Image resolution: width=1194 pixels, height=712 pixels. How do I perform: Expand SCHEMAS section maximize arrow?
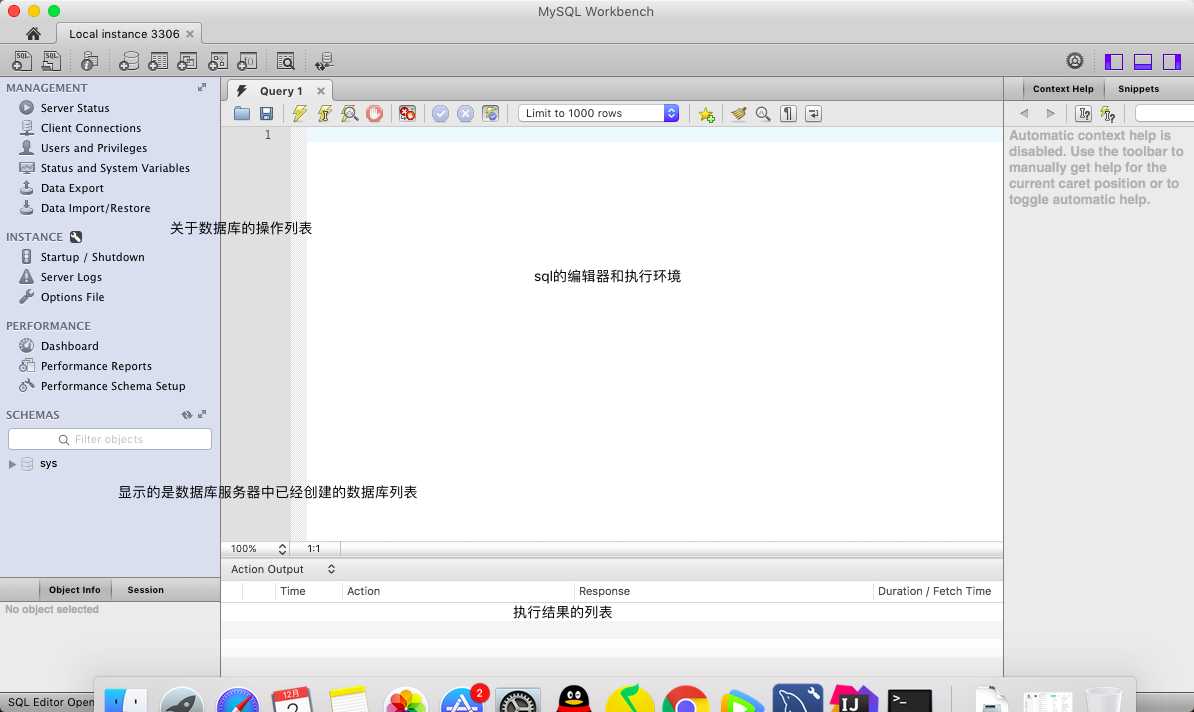point(202,414)
